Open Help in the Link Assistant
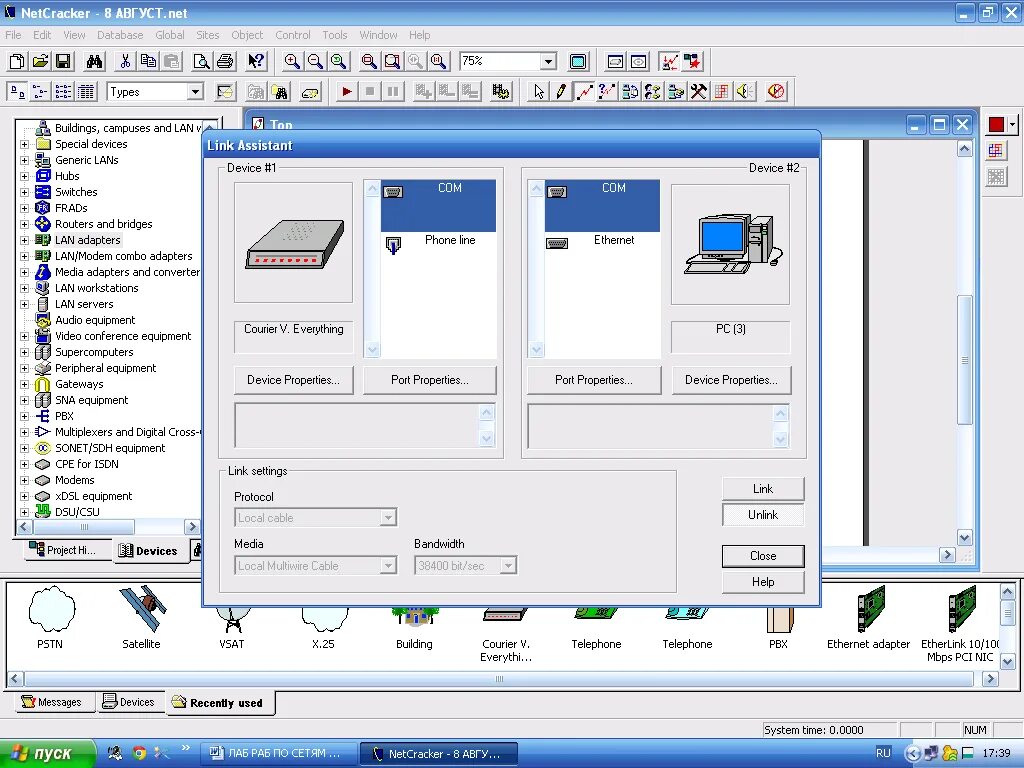Image resolution: width=1024 pixels, height=768 pixels. coord(763,582)
